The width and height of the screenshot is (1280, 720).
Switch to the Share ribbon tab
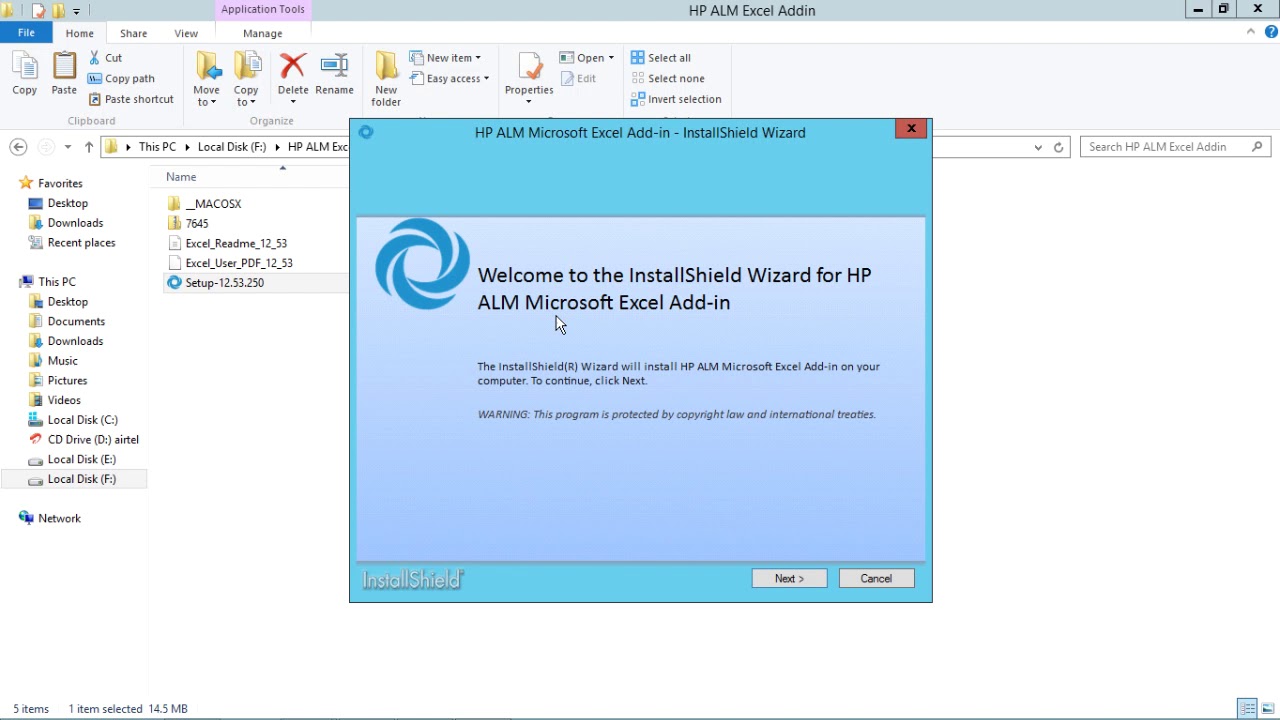(x=133, y=33)
